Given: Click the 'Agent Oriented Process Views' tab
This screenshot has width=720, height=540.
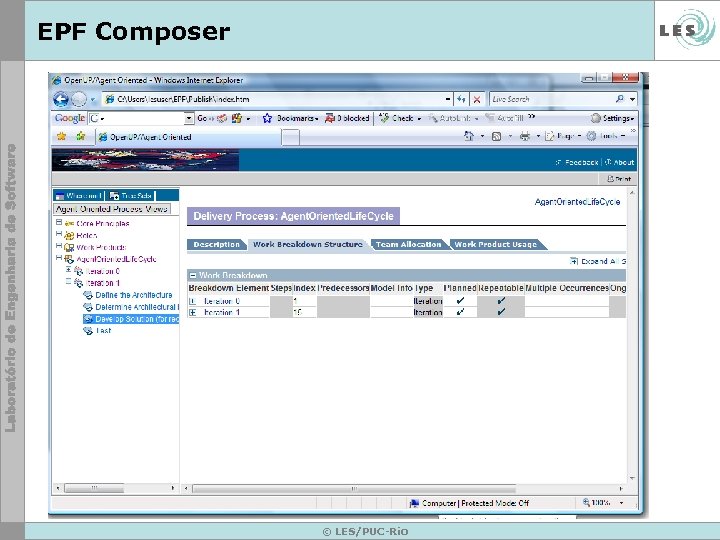Looking at the screenshot, I should tap(112, 209).
